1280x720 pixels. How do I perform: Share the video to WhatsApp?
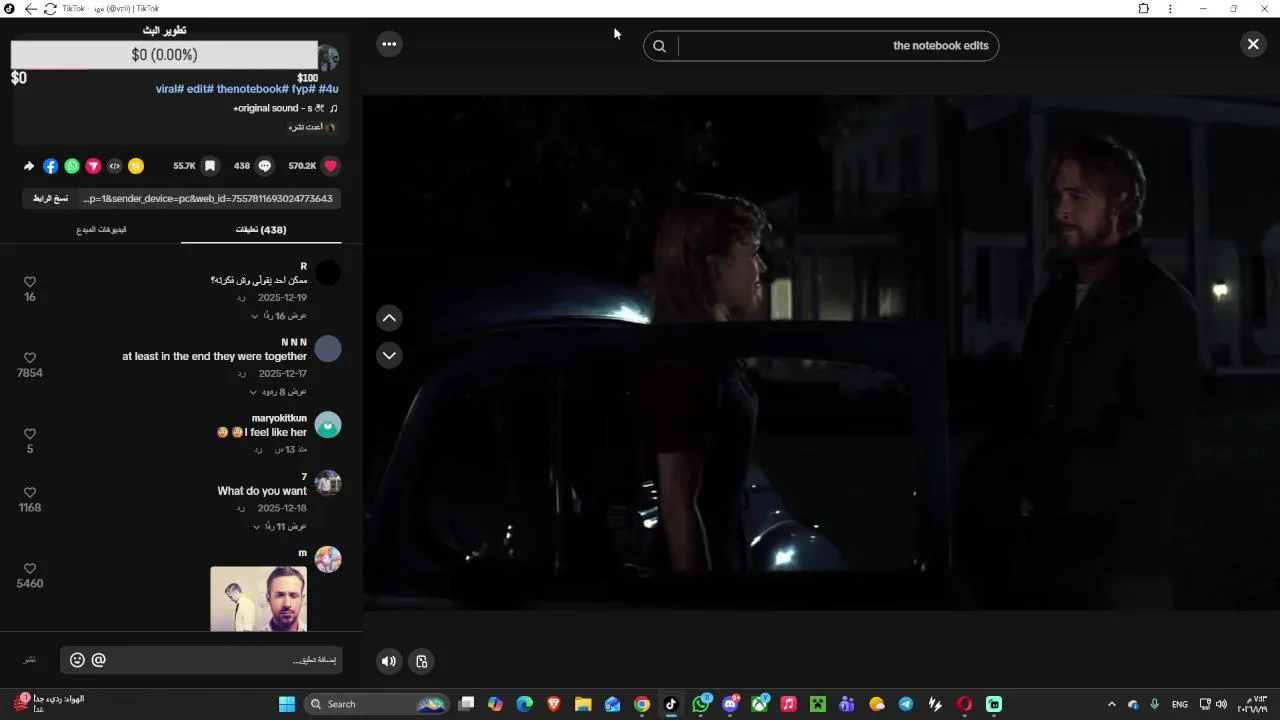(72, 166)
